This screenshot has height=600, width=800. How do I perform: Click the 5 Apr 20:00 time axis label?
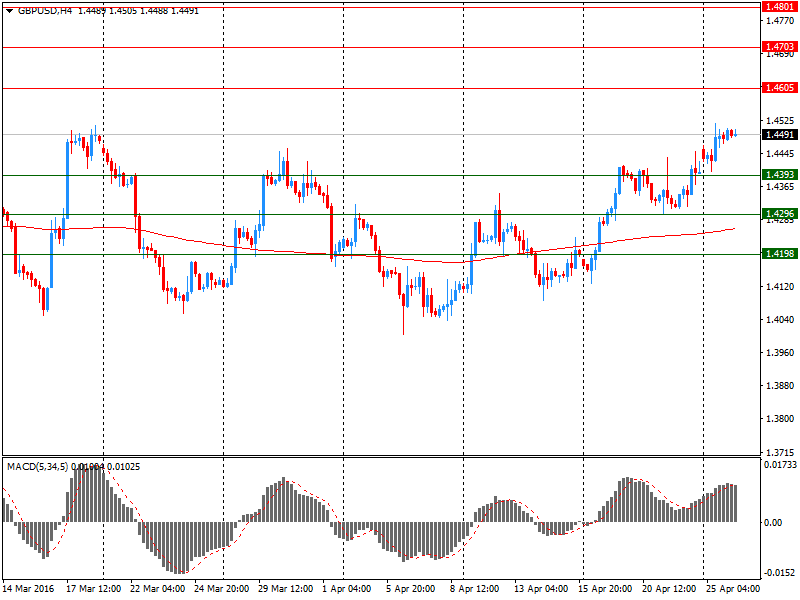(x=411, y=589)
